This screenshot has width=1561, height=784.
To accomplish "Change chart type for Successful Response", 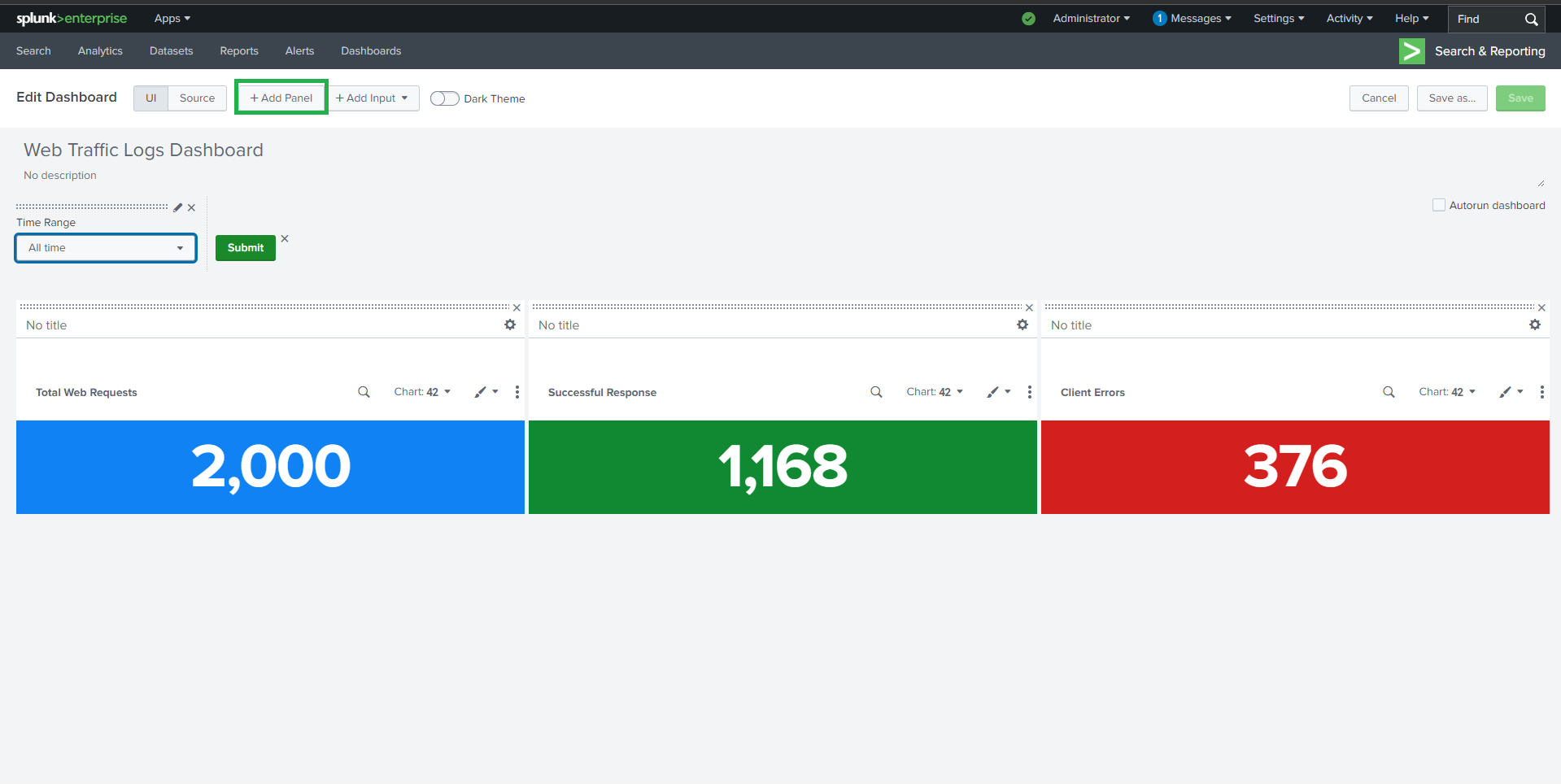I will click(x=935, y=392).
